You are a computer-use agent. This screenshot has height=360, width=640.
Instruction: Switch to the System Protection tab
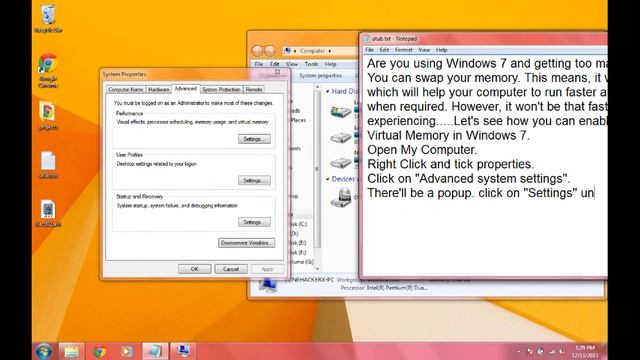coord(221,89)
